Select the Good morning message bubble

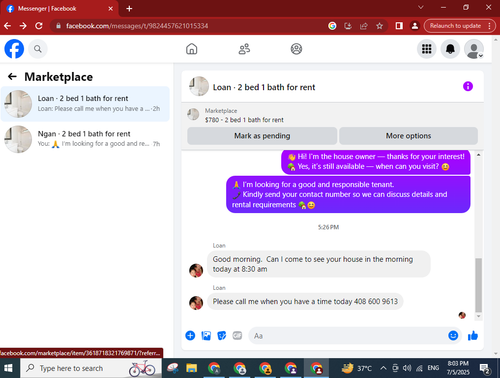tap(318, 264)
